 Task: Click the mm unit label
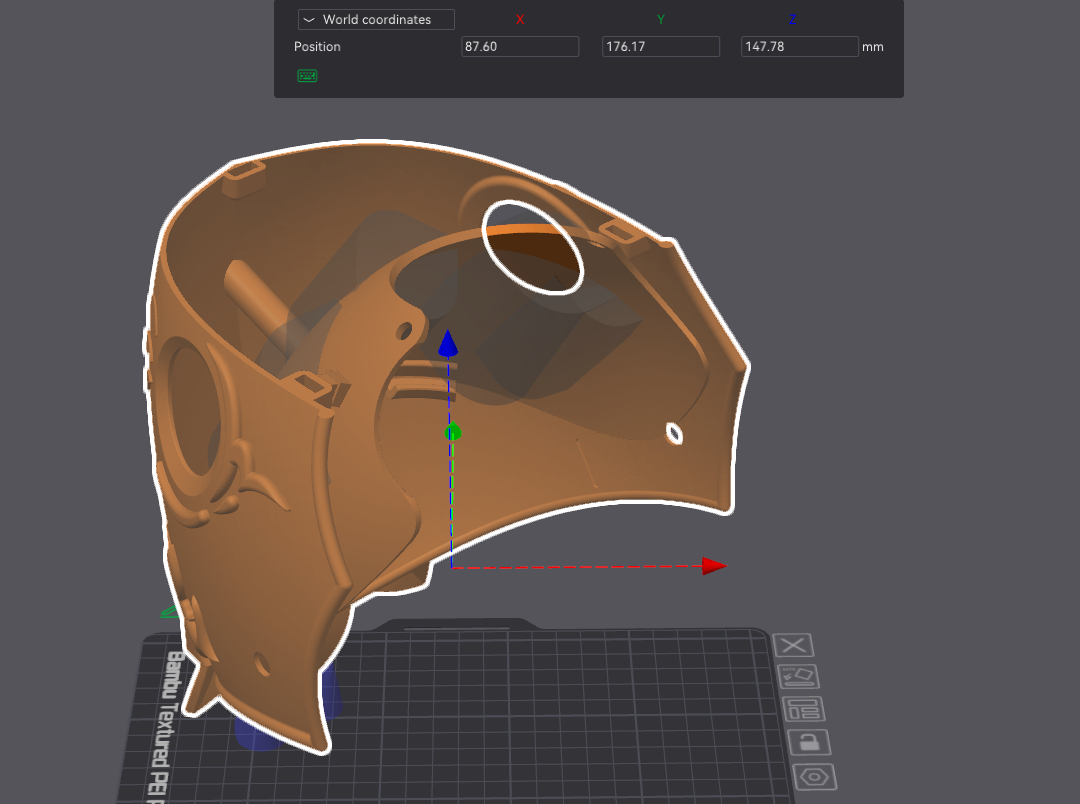[873, 47]
